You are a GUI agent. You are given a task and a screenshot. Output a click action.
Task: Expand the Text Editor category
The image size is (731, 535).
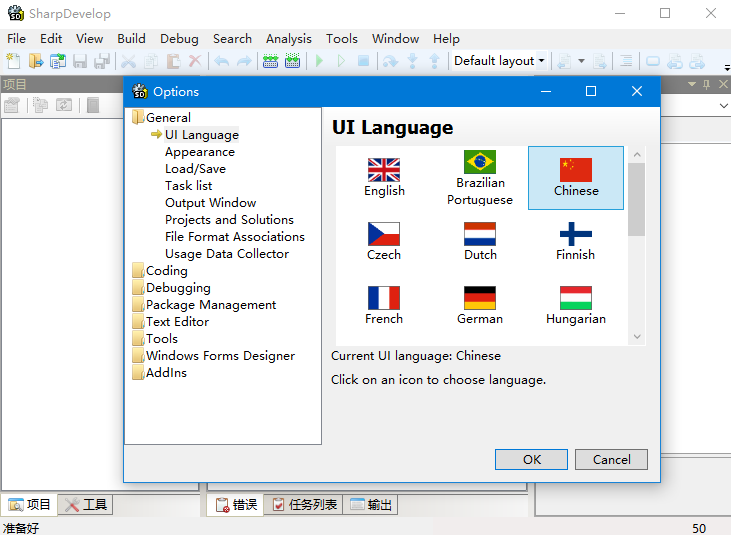[177, 322]
